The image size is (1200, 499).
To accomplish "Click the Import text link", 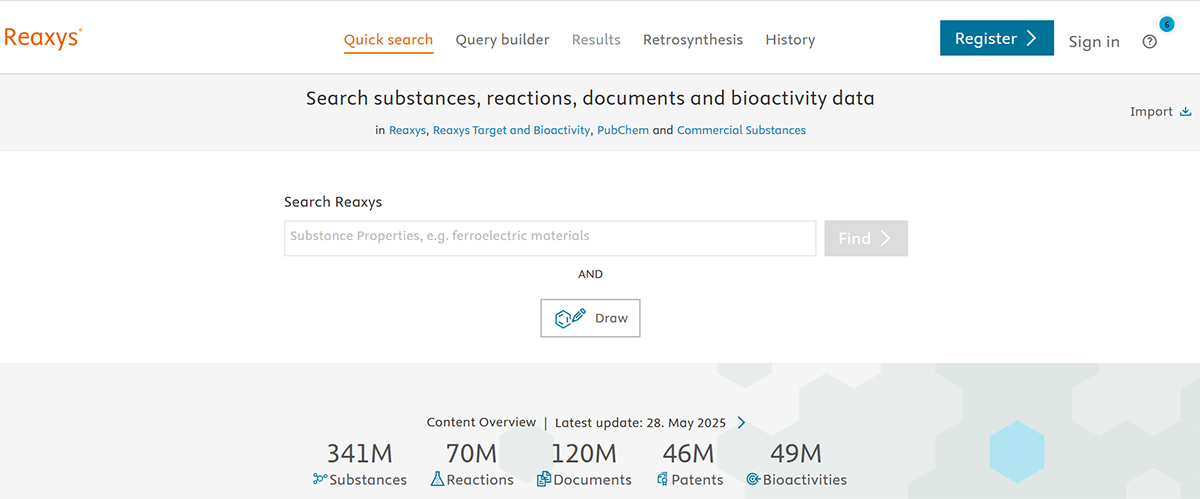I will [1151, 112].
